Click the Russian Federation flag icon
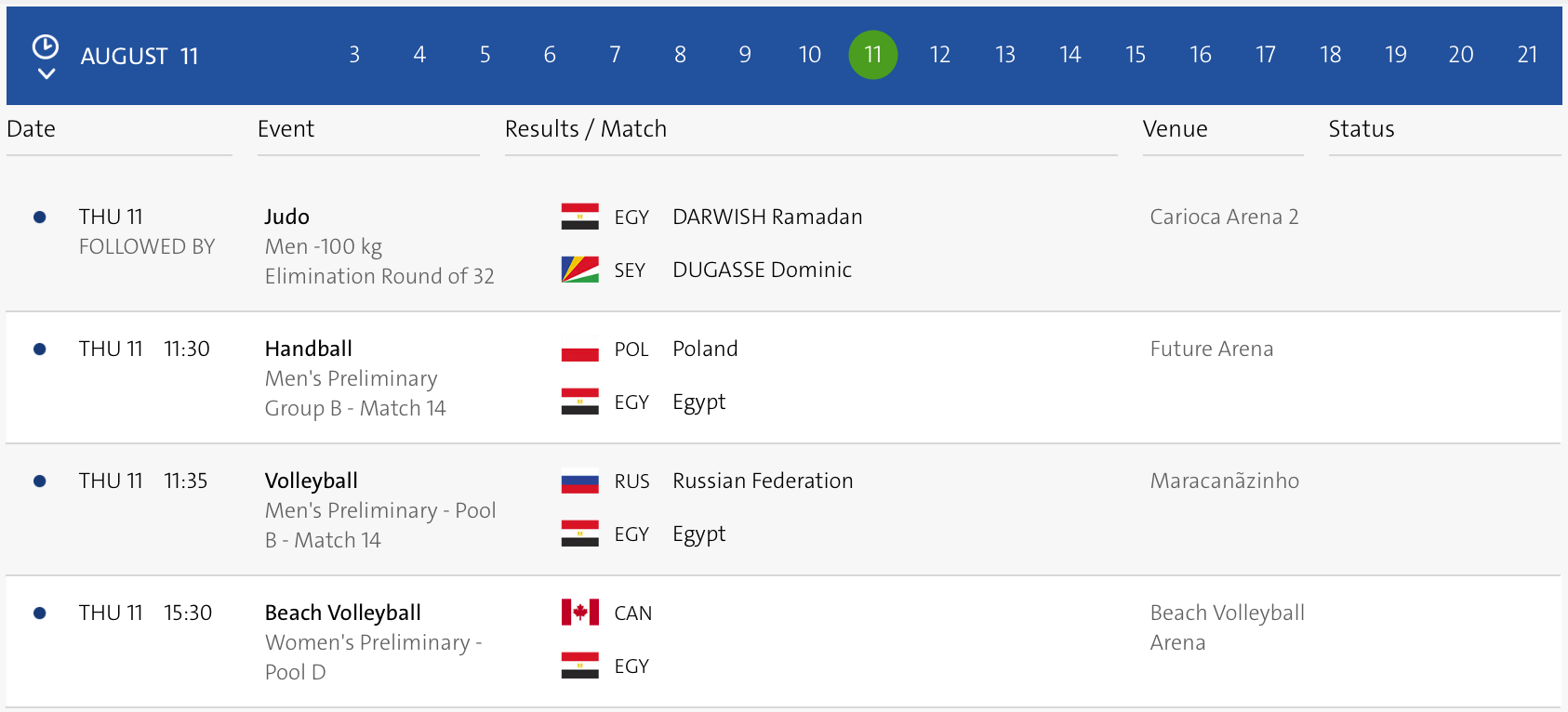This screenshot has height=712, width=1568. pos(579,481)
